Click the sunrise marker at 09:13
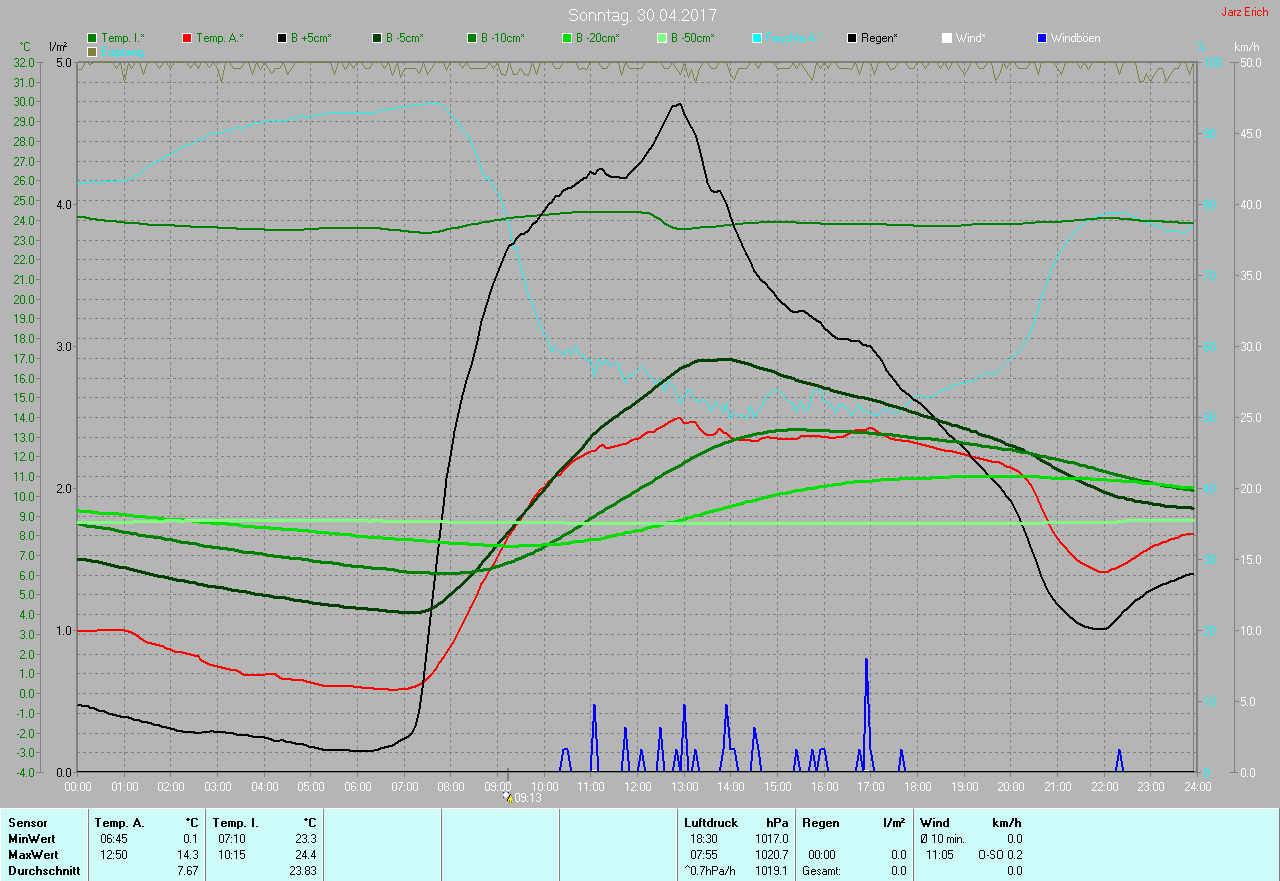The image size is (1280, 881). coord(508,797)
